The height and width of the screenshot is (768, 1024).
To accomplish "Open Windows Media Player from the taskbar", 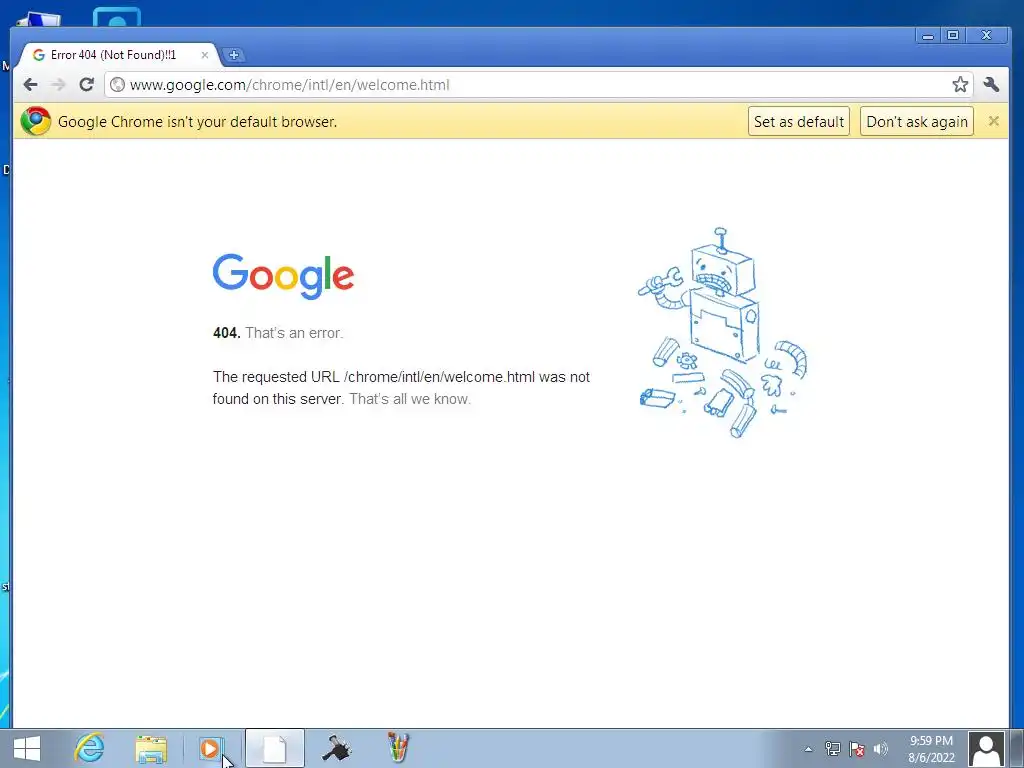I will pos(211,748).
